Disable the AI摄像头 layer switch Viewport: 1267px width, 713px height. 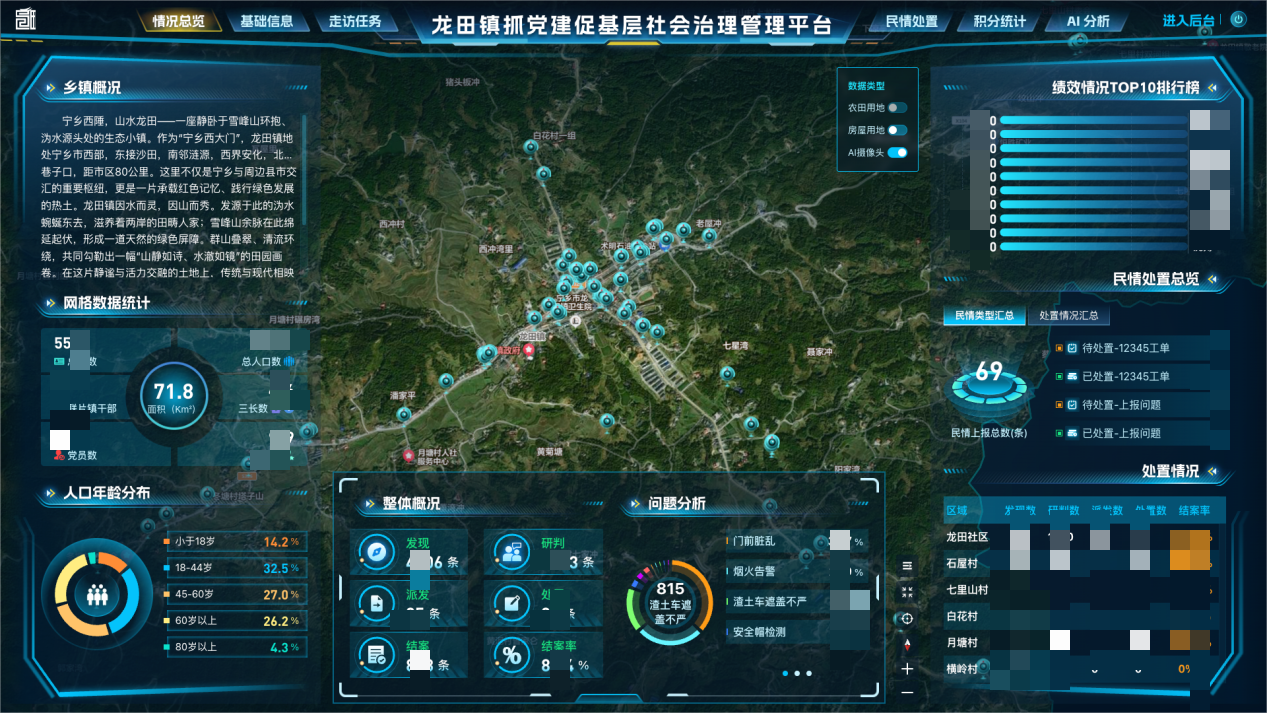point(897,152)
